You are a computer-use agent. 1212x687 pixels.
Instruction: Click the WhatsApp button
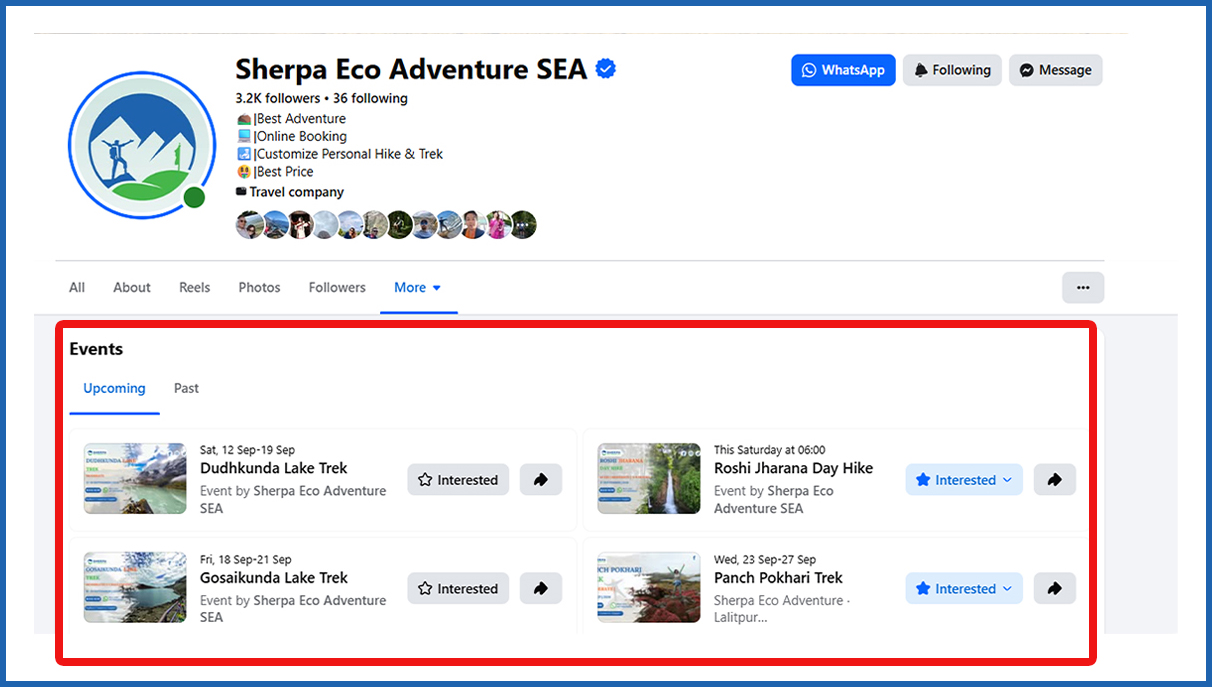843,70
